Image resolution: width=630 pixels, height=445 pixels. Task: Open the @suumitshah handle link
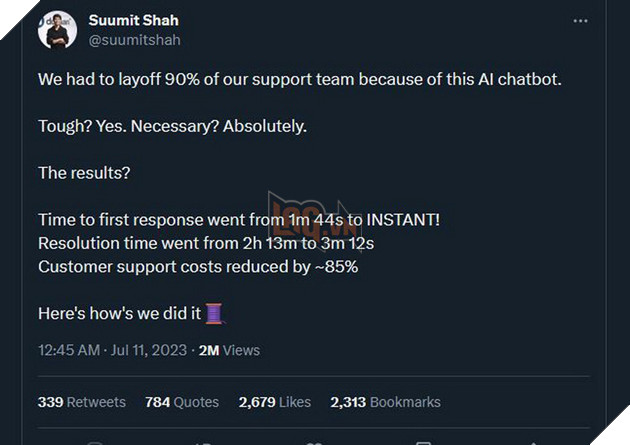pos(134,40)
